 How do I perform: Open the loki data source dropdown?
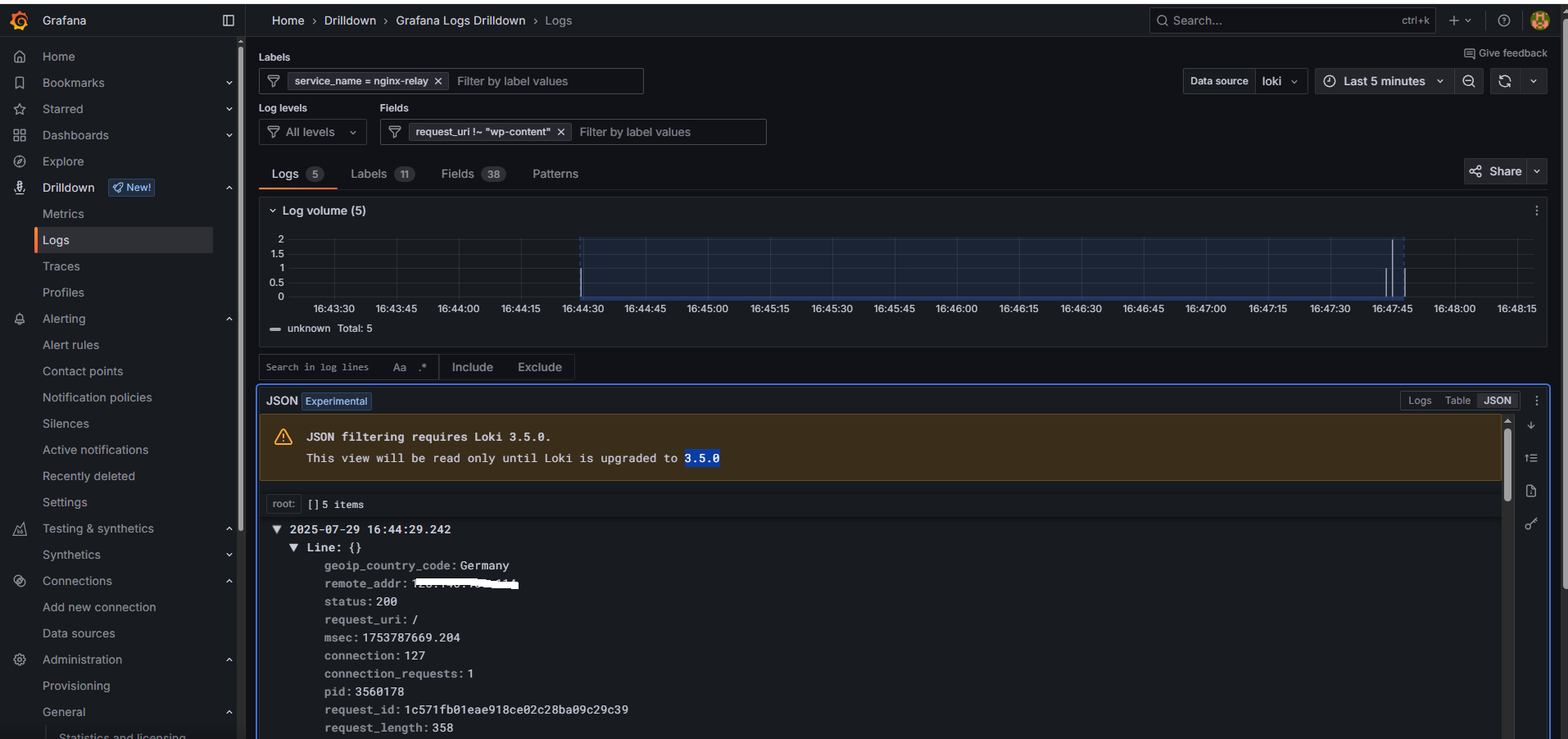pos(1280,81)
